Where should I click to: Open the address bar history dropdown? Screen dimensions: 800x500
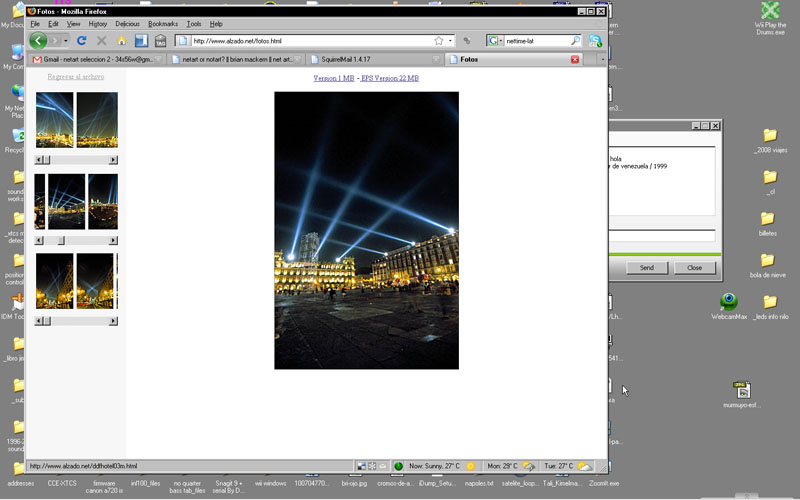pos(451,41)
